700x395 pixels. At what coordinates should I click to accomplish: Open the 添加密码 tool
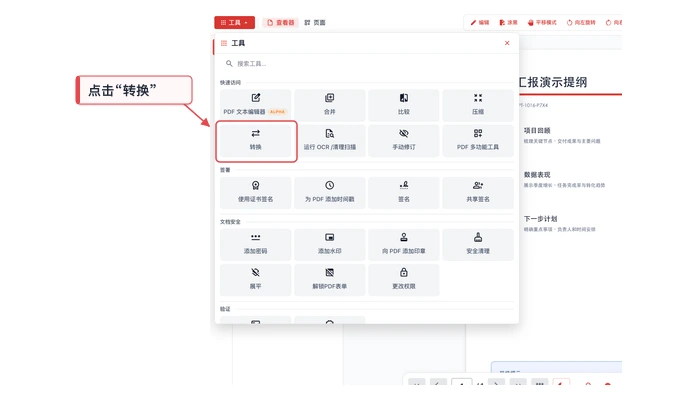coord(255,244)
